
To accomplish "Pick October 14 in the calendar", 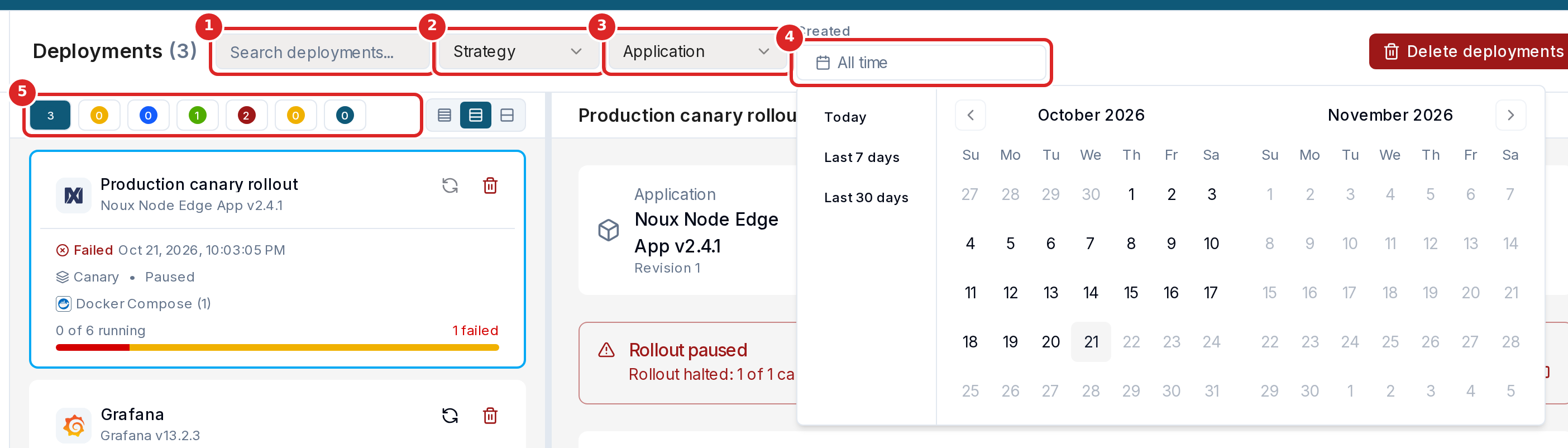I will coord(1091,293).
